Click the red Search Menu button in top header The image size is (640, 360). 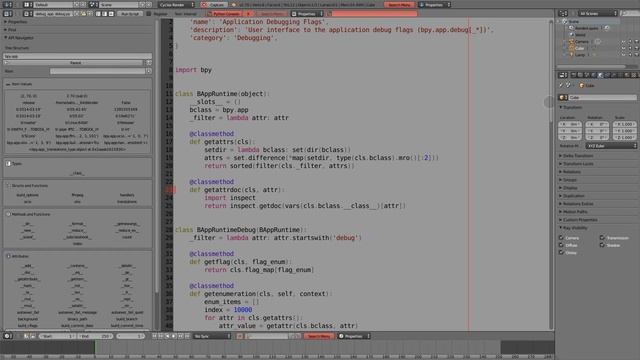coord(399,5)
